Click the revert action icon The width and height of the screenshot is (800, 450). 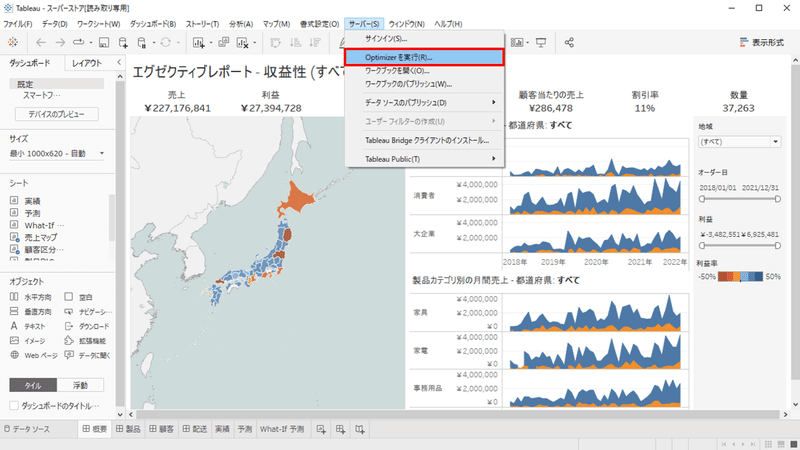(79, 42)
